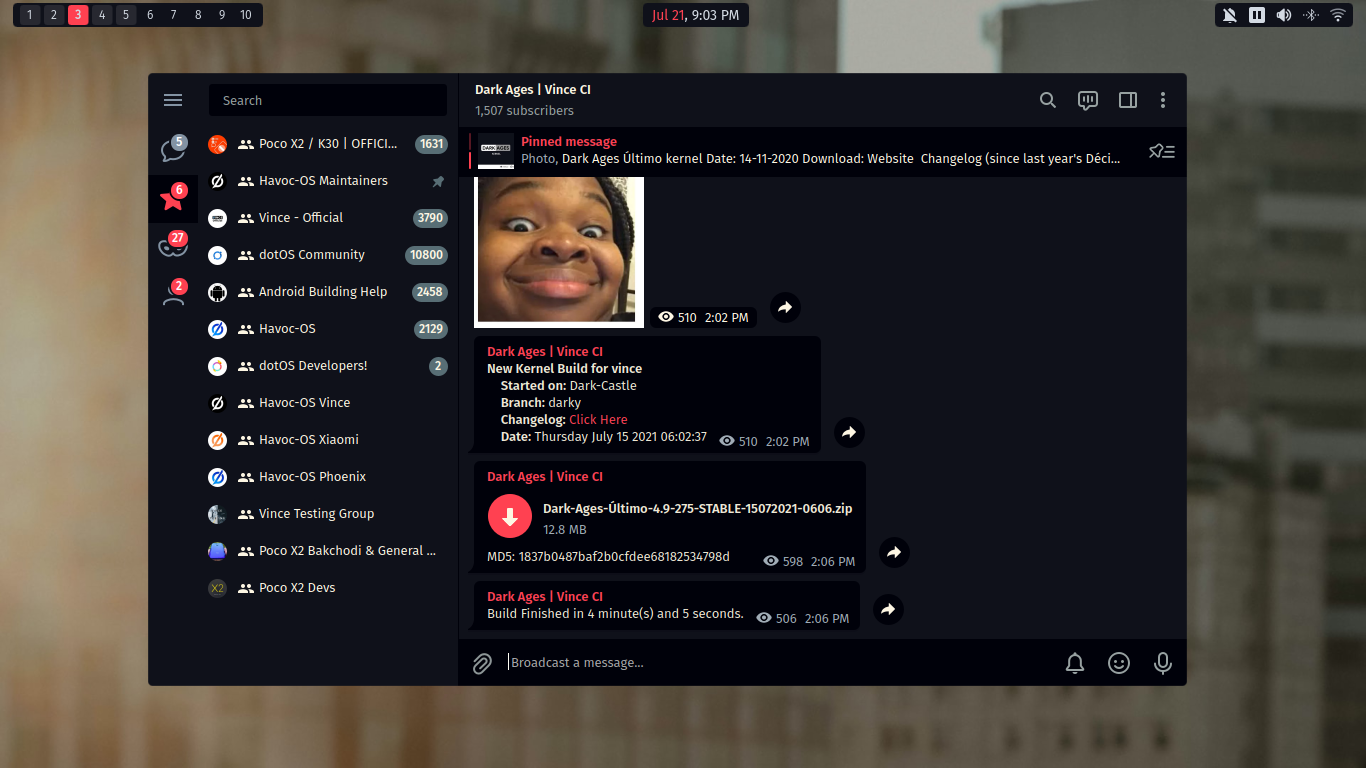
Task: Open dotOS Community chat
Action: pos(328,255)
